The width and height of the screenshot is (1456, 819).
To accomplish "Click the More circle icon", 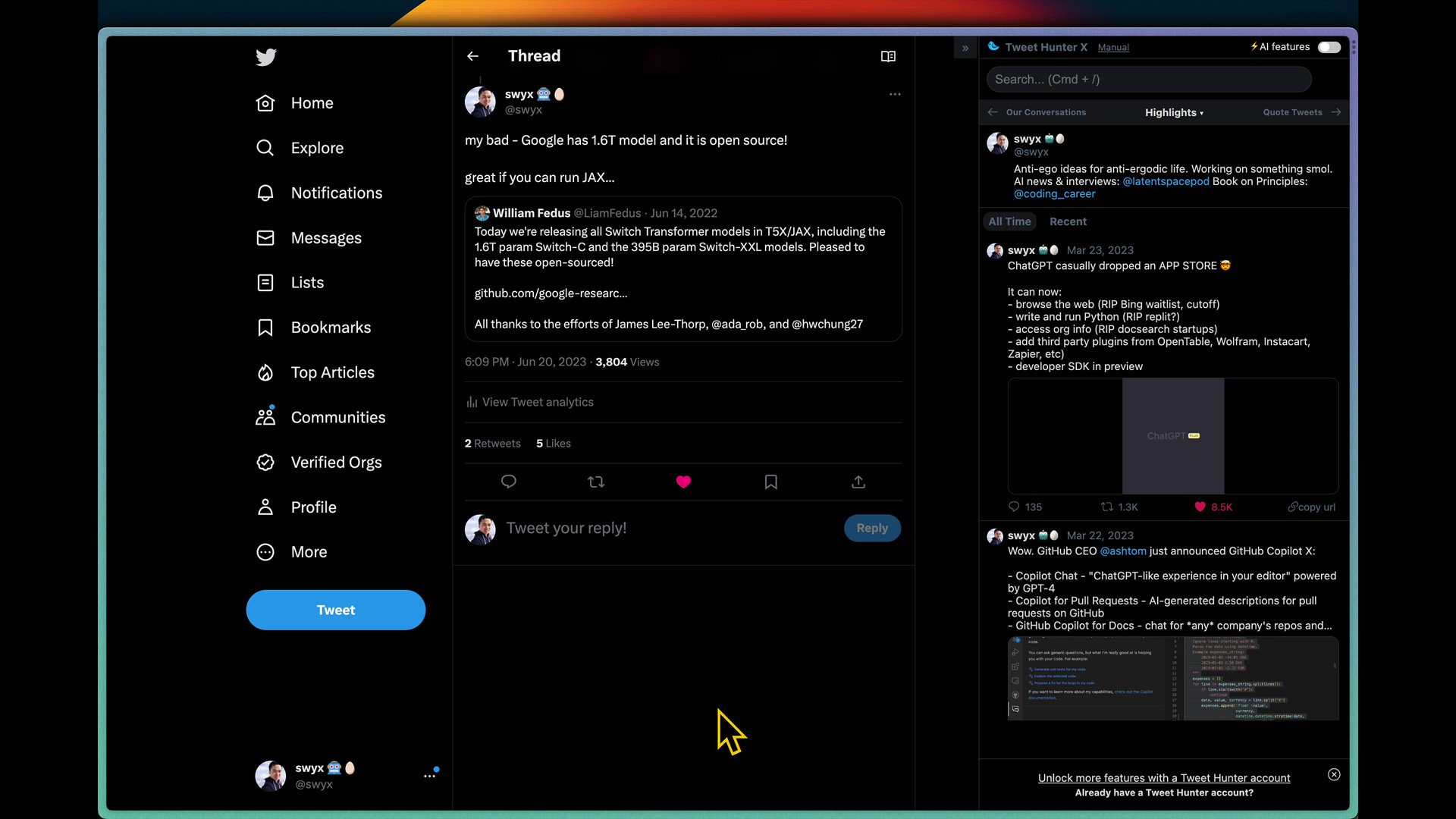I will coord(265,552).
